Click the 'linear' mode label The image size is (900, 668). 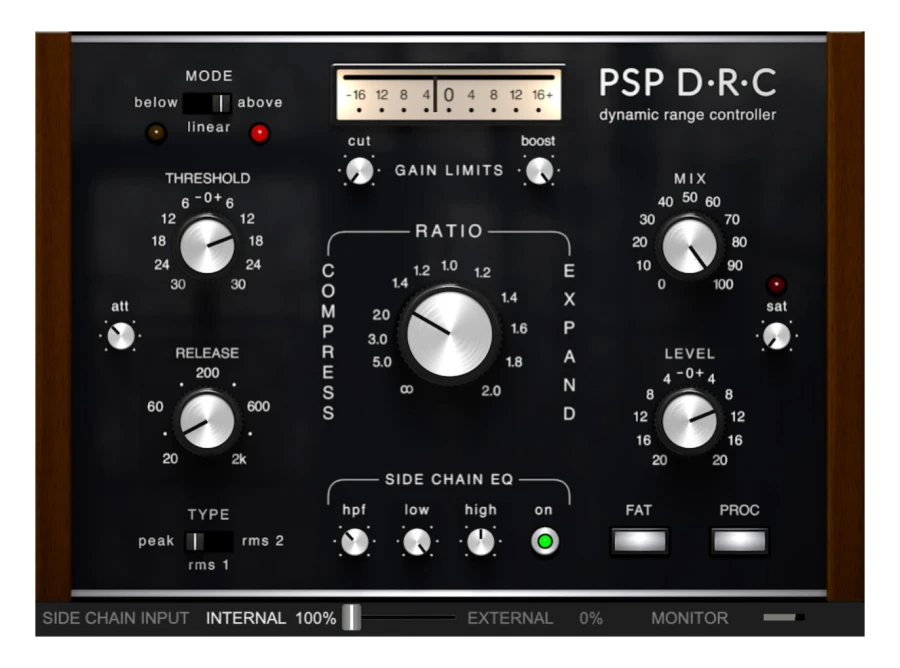point(209,127)
